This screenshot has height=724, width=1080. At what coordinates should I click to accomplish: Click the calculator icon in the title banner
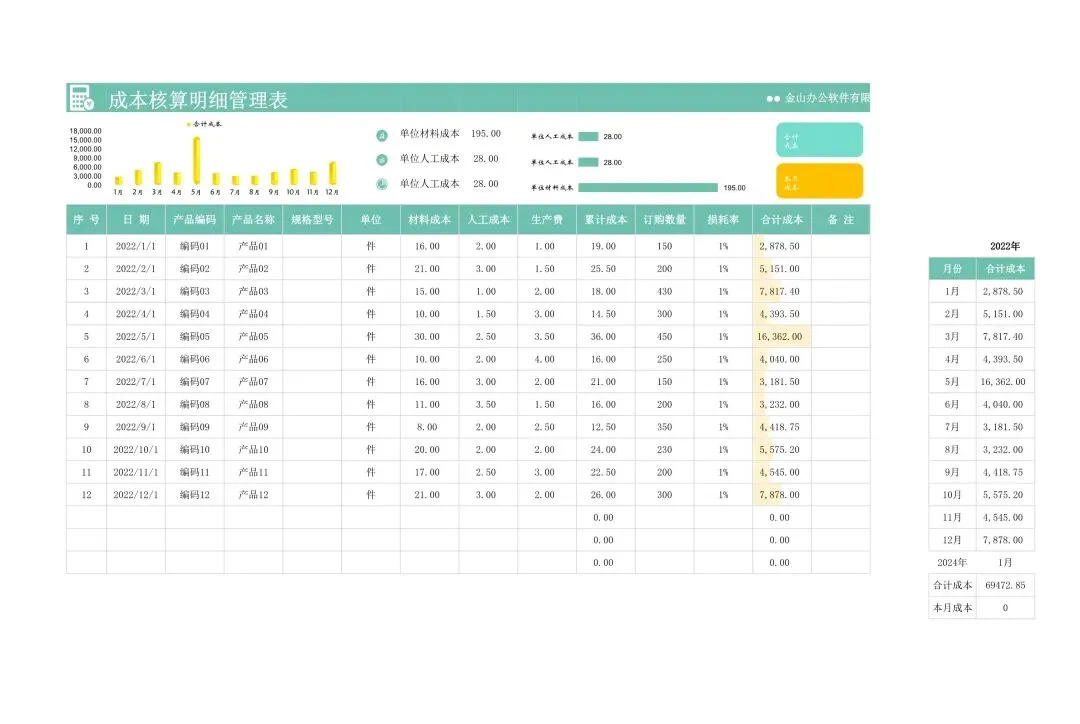81,98
